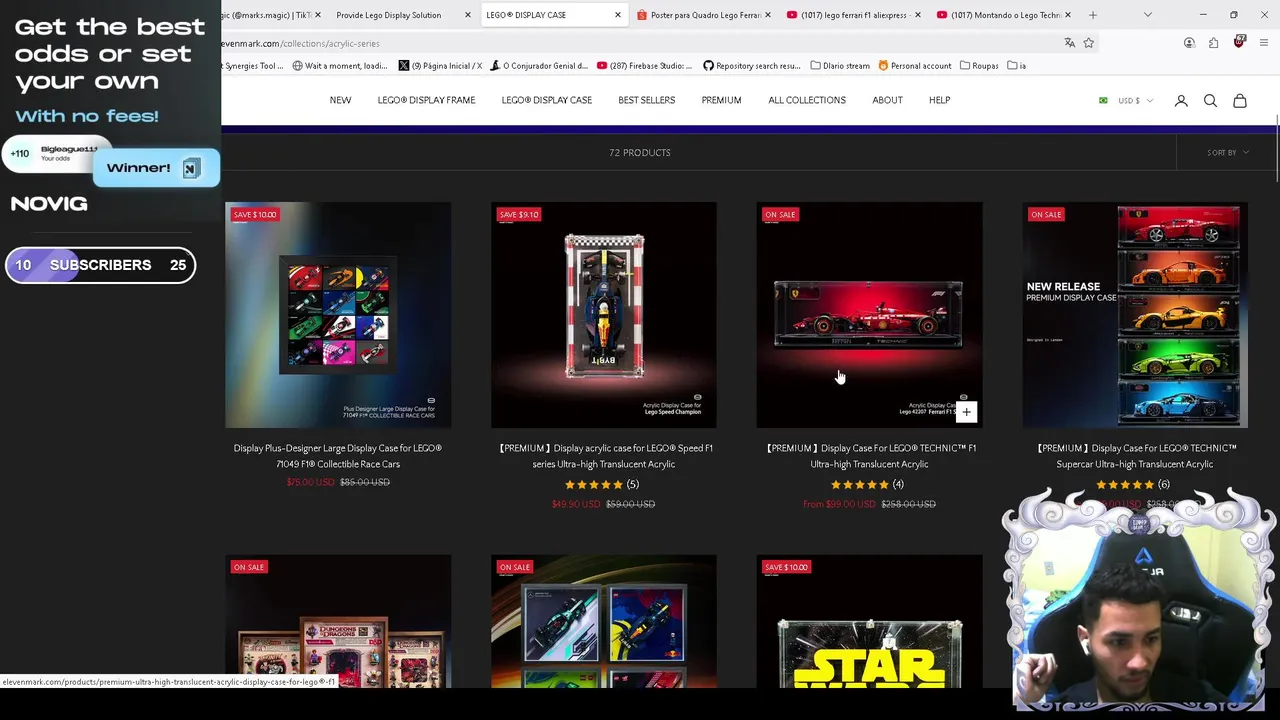Open Technic Supercar display case image
This screenshot has height=720, width=1280.
pyautogui.click(x=1135, y=315)
